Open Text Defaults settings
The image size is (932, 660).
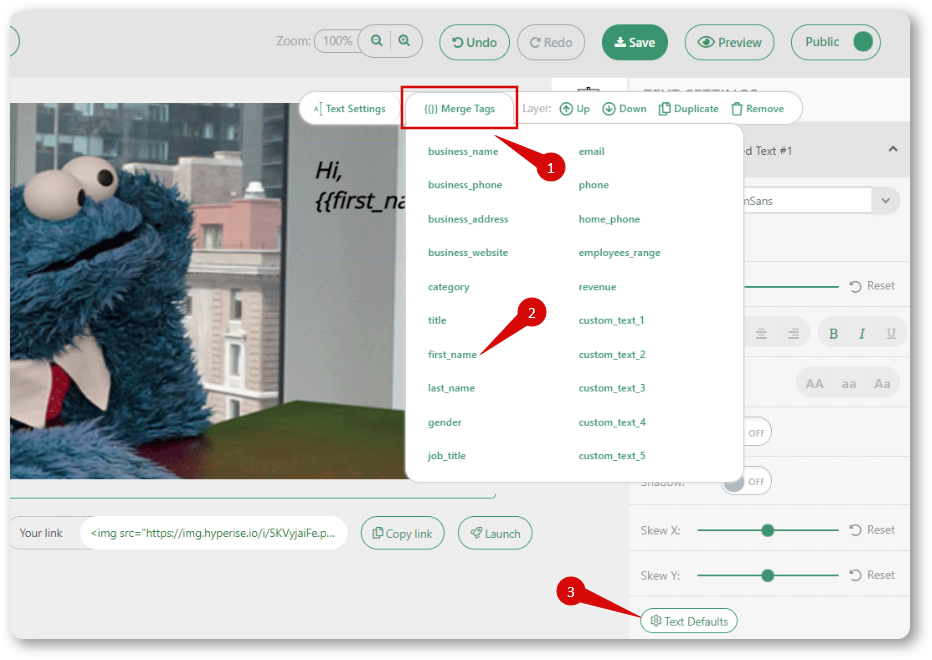pyautogui.click(x=689, y=621)
